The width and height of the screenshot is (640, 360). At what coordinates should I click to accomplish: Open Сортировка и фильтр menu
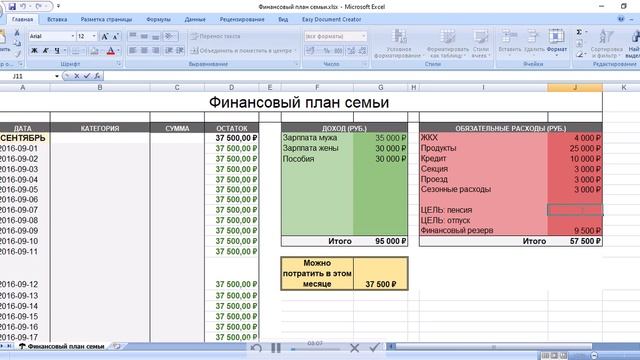[606, 44]
